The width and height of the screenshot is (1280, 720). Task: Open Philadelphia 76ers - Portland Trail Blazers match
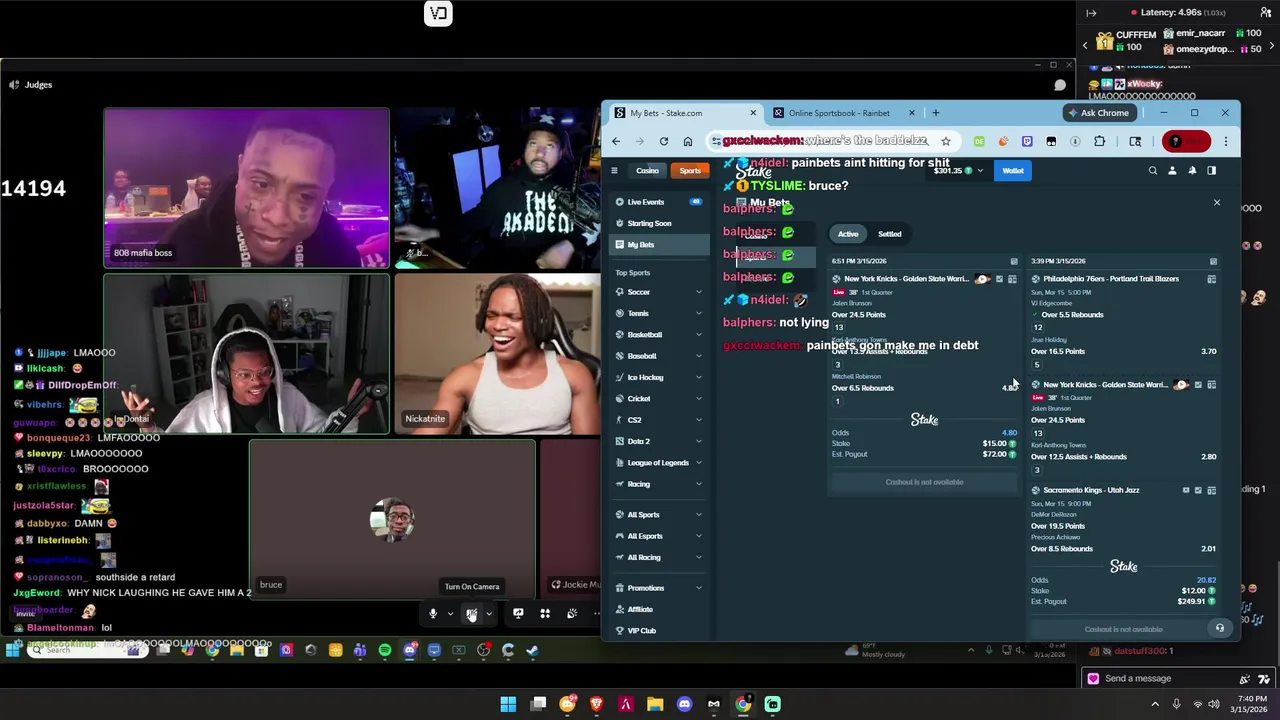pos(1110,279)
